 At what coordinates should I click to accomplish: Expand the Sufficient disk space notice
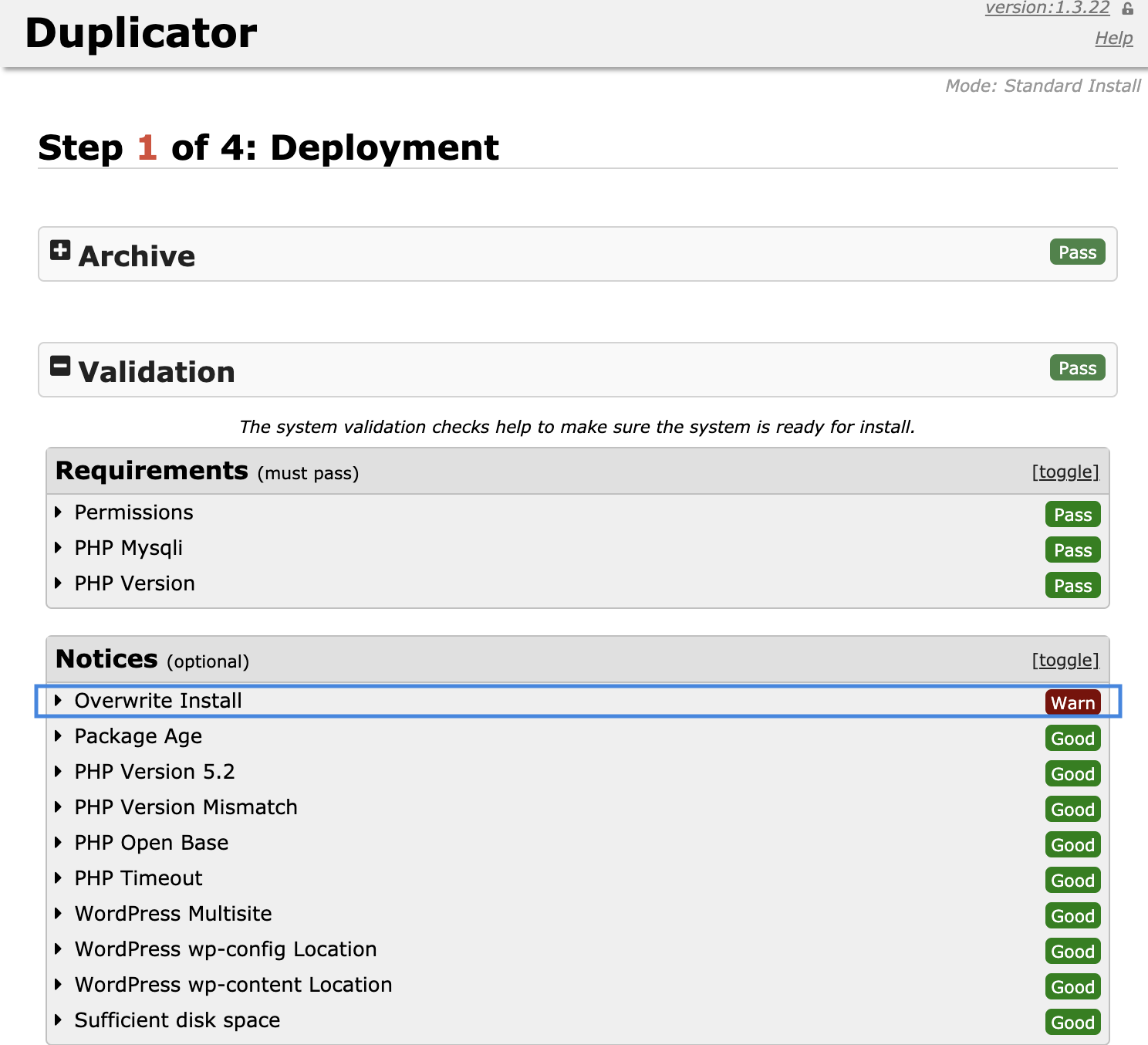click(177, 1020)
